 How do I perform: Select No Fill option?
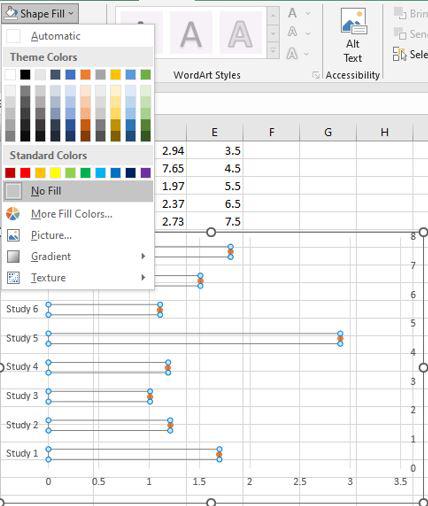coord(78,191)
